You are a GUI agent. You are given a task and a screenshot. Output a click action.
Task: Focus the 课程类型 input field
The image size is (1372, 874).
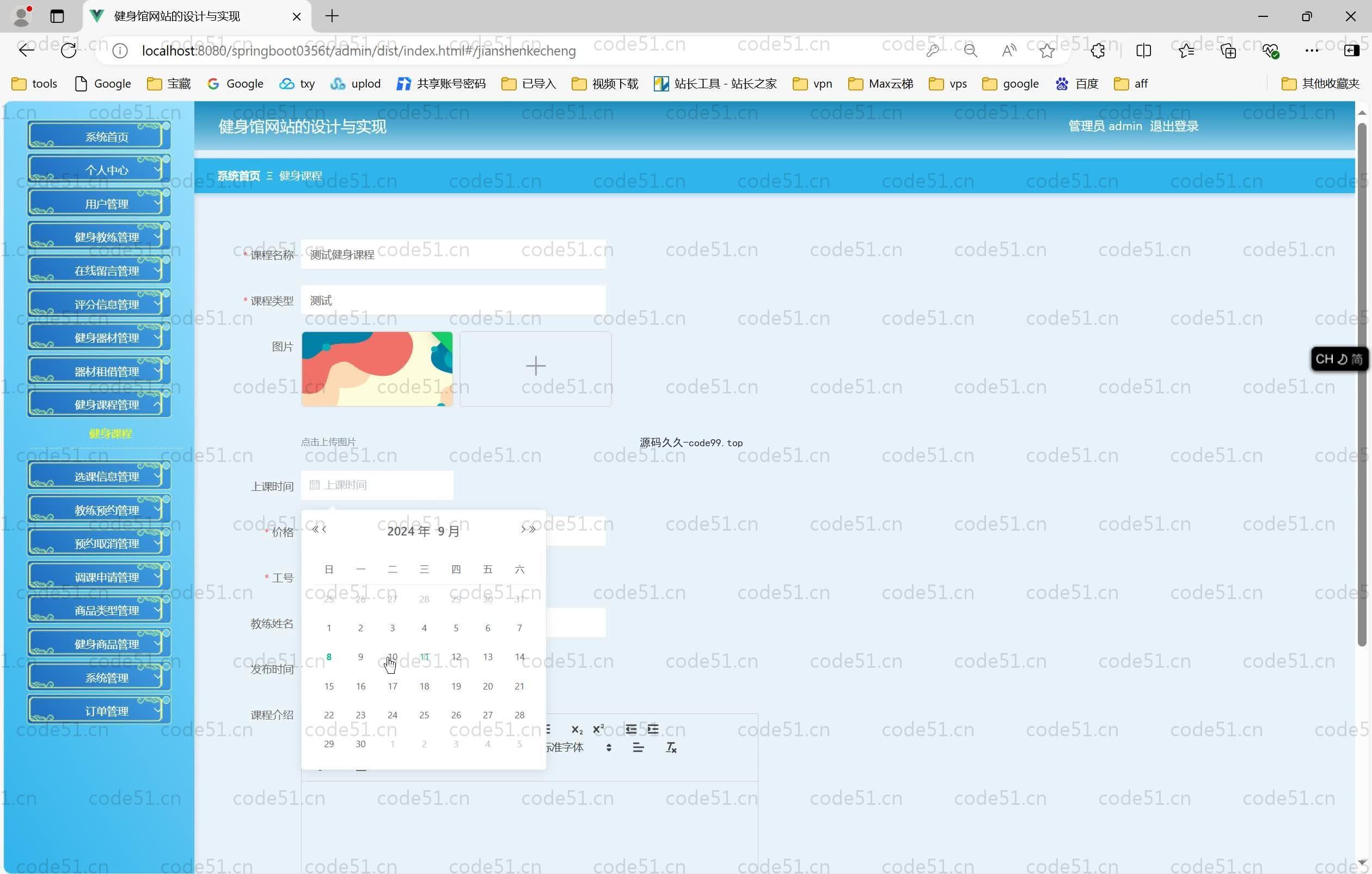tap(453, 300)
